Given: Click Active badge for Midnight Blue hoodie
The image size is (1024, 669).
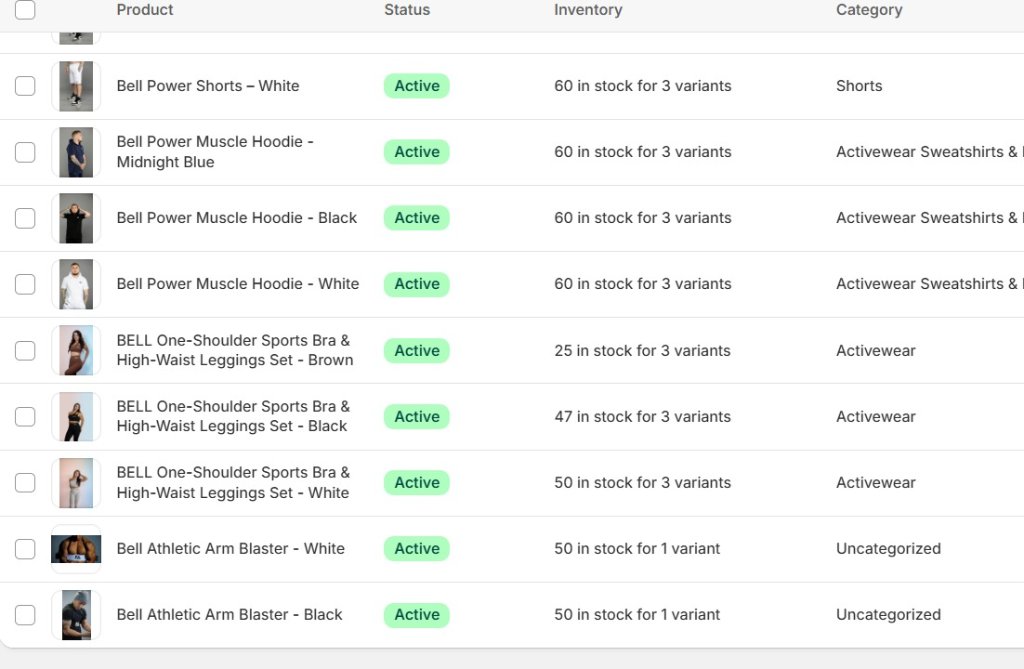Looking at the screenshot, I should pyautogui.click(x=417, y=152).
